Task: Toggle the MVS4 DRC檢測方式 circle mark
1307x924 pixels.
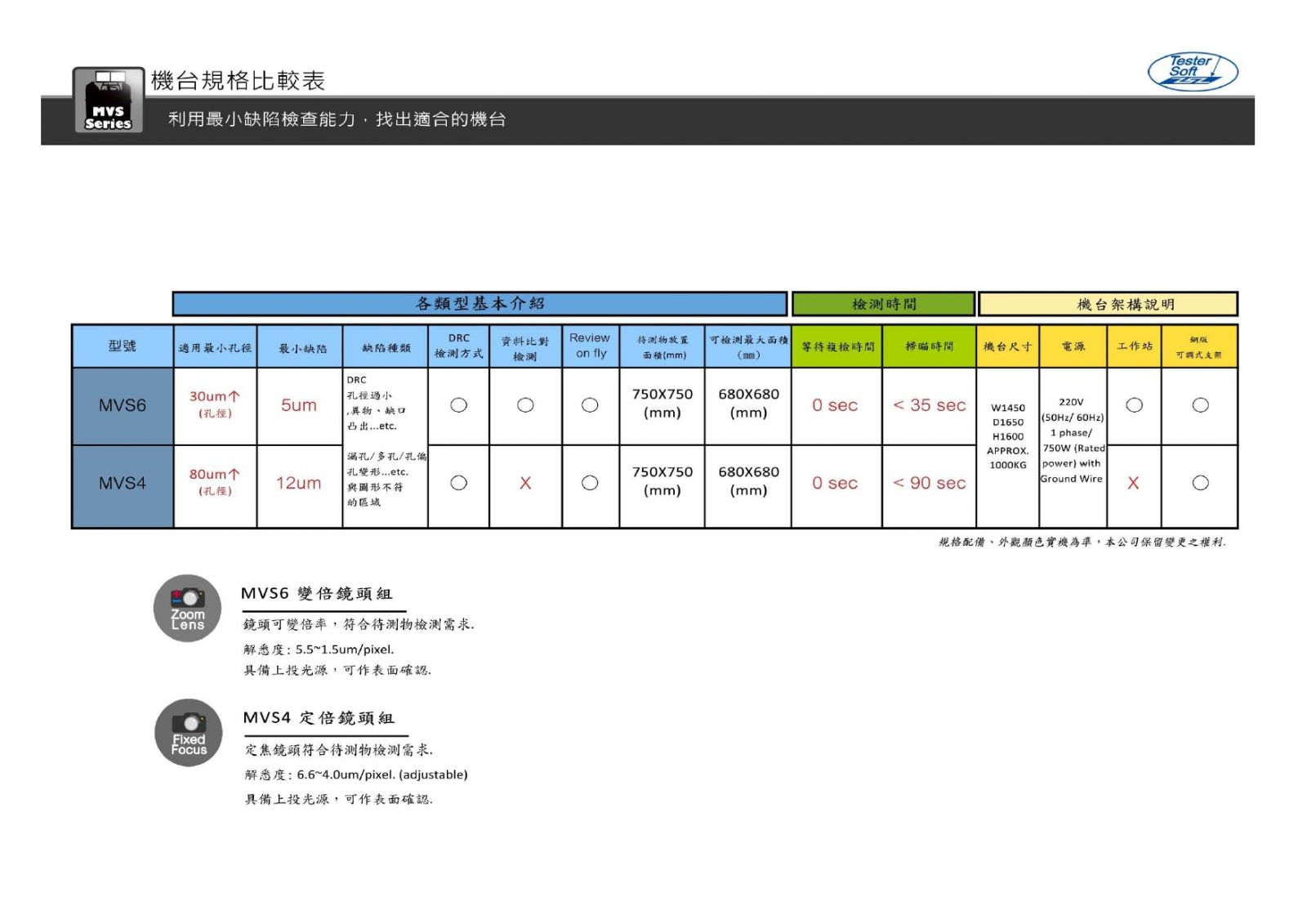Action: coord(458,483)
